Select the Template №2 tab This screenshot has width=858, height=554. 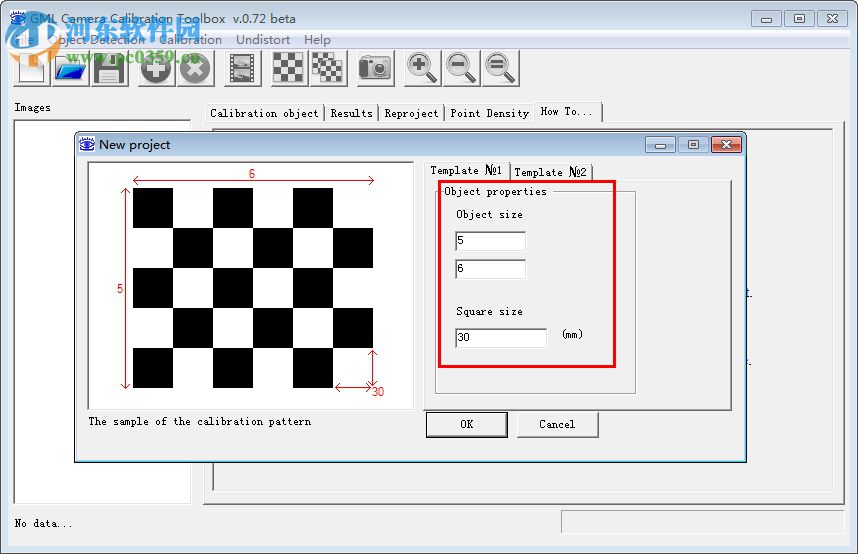point(550,172)
